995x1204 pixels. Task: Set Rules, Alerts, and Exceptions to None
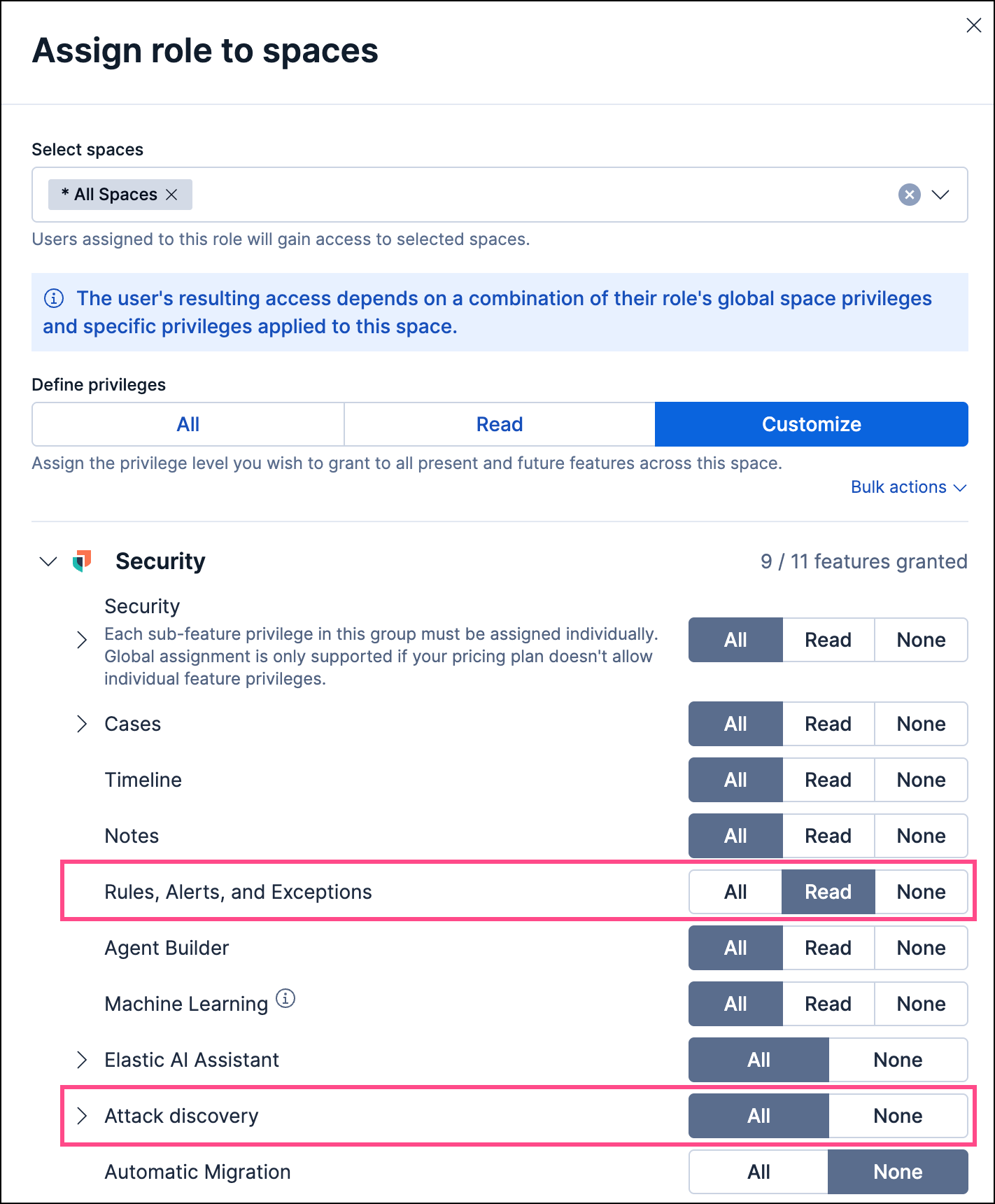tap(921, 891)
